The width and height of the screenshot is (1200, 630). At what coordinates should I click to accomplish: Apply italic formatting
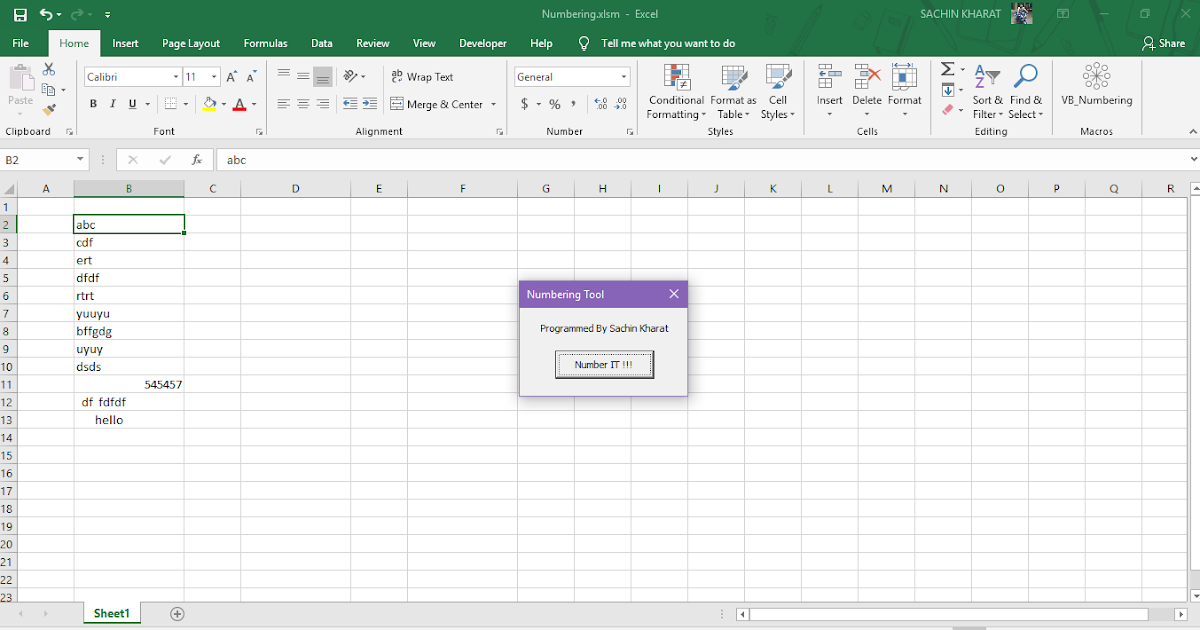tap(112, 103)
